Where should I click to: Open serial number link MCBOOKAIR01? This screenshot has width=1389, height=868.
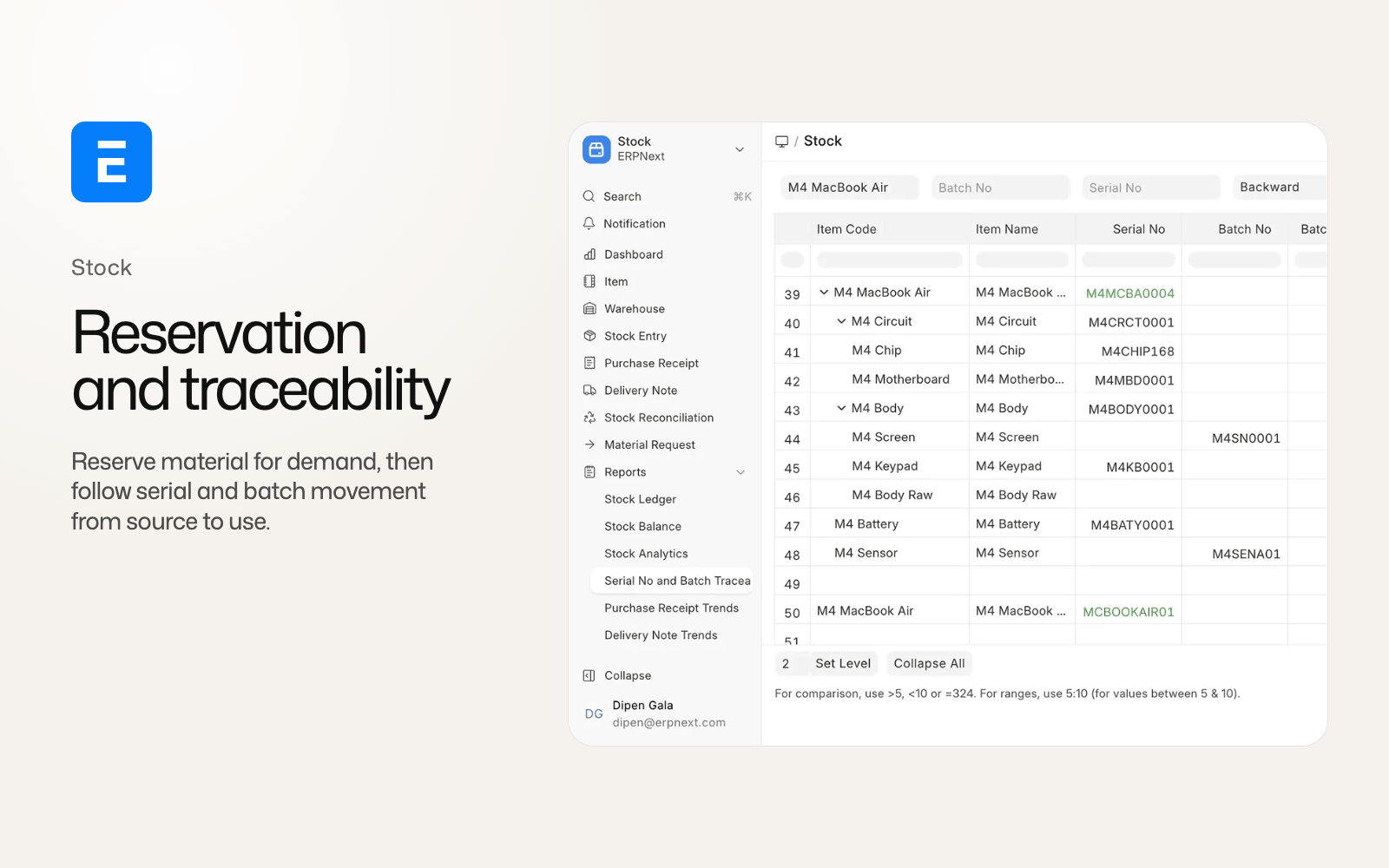click(1129, 612)
